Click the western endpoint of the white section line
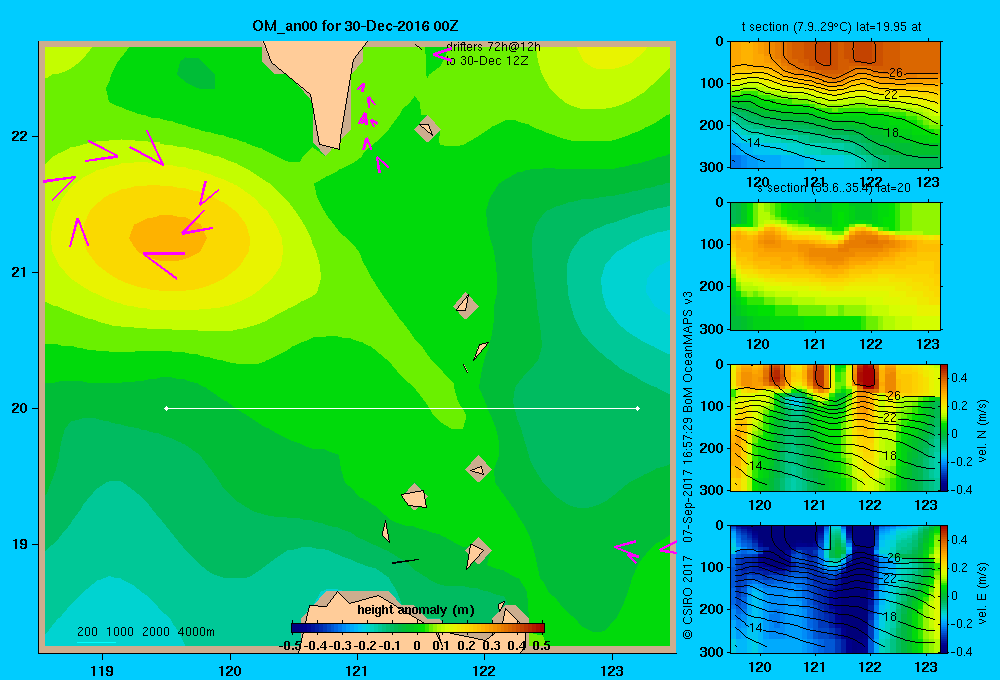 coord(166,408)
